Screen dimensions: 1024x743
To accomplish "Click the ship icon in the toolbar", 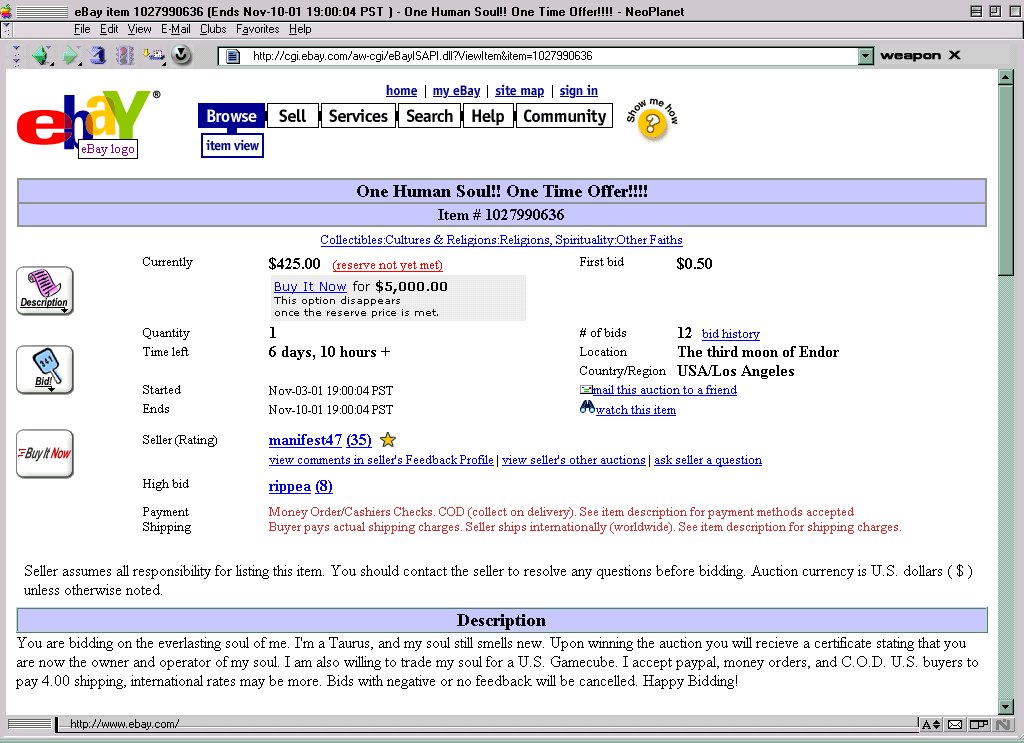I will [154, 55].
